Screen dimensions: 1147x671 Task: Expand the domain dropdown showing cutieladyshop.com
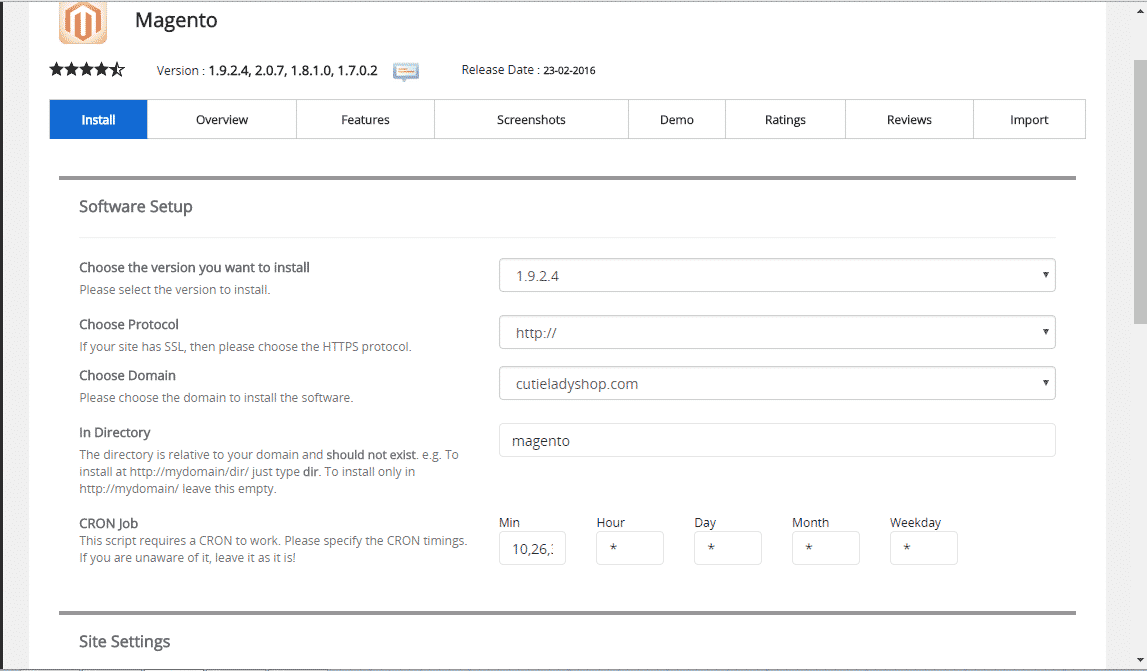777,383
